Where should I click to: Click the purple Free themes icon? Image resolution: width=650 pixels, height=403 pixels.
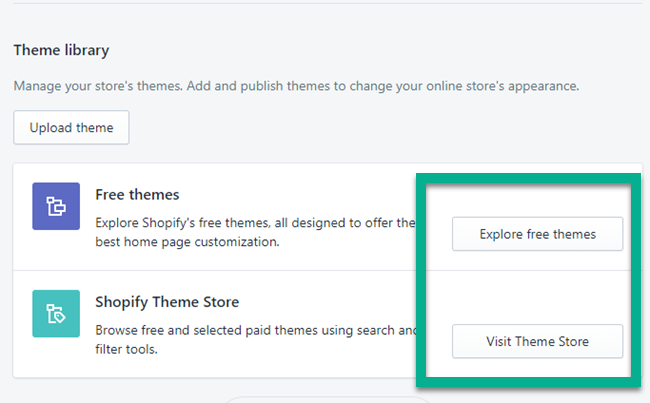pyautogui.click(x=56, y=207)
